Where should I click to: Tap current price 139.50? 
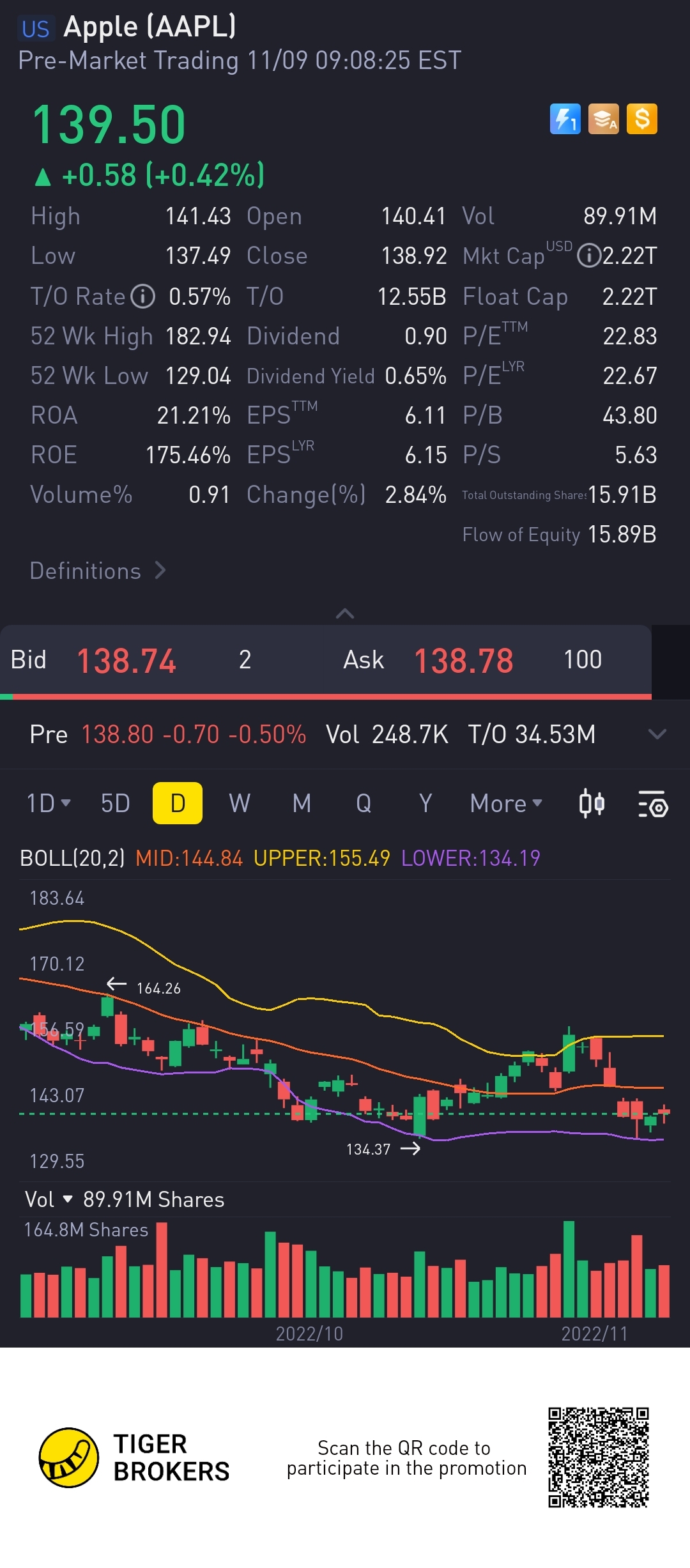point(109,125)
